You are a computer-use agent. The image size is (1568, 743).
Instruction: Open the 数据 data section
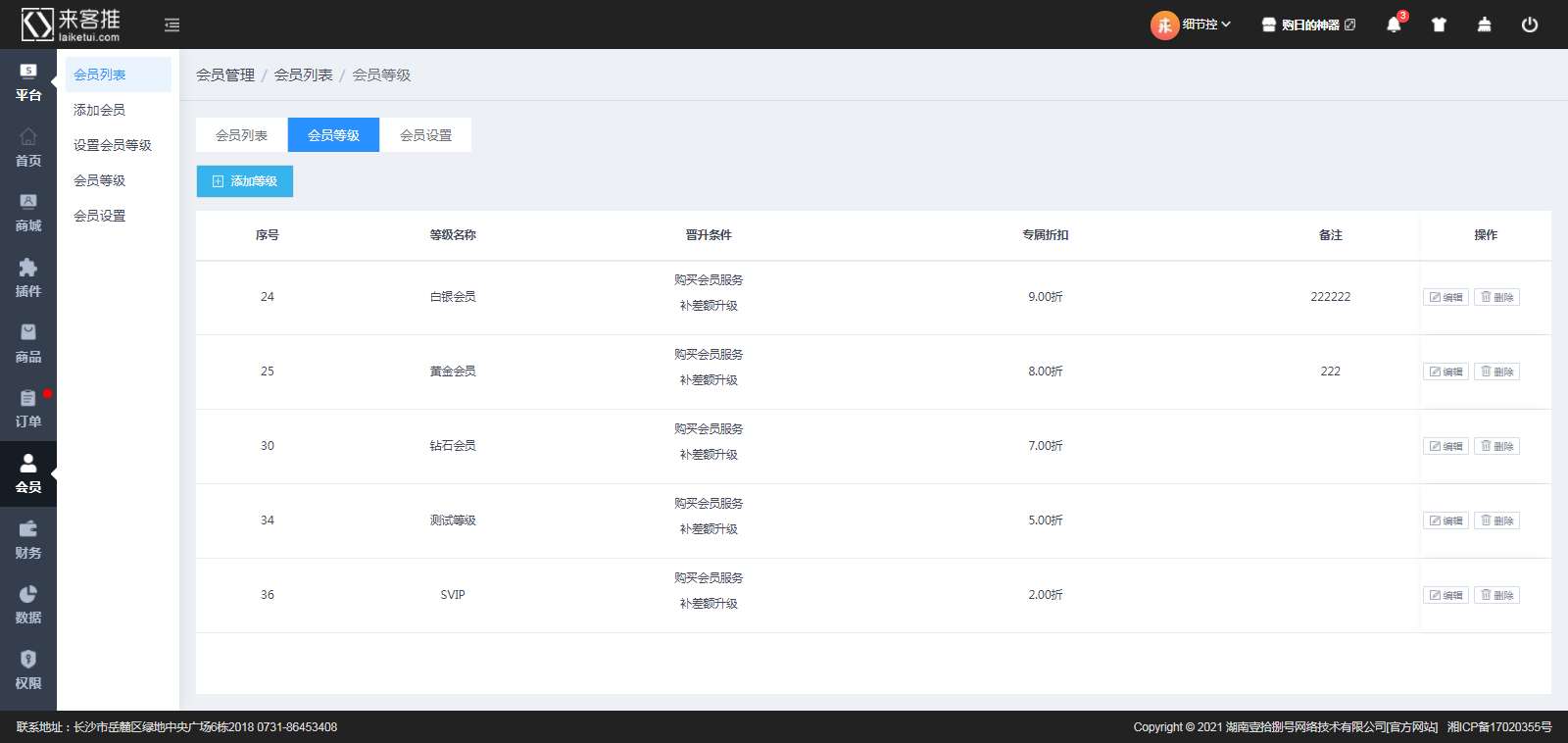coord(28,605)
